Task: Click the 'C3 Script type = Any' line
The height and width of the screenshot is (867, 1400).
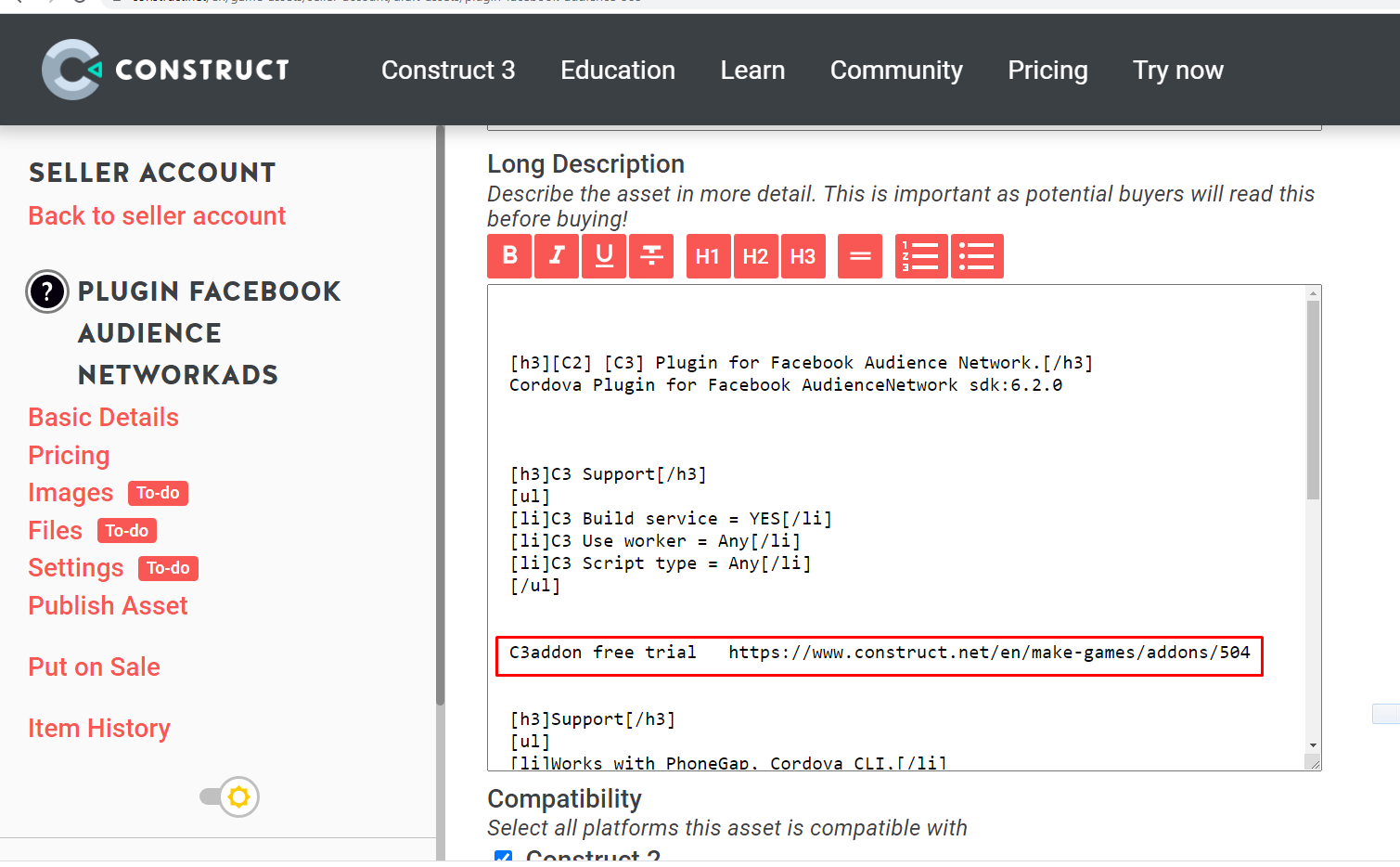Action: coord(660,563)
